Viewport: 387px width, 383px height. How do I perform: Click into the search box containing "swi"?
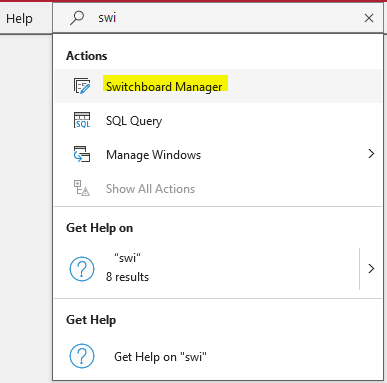click(218, 18)
